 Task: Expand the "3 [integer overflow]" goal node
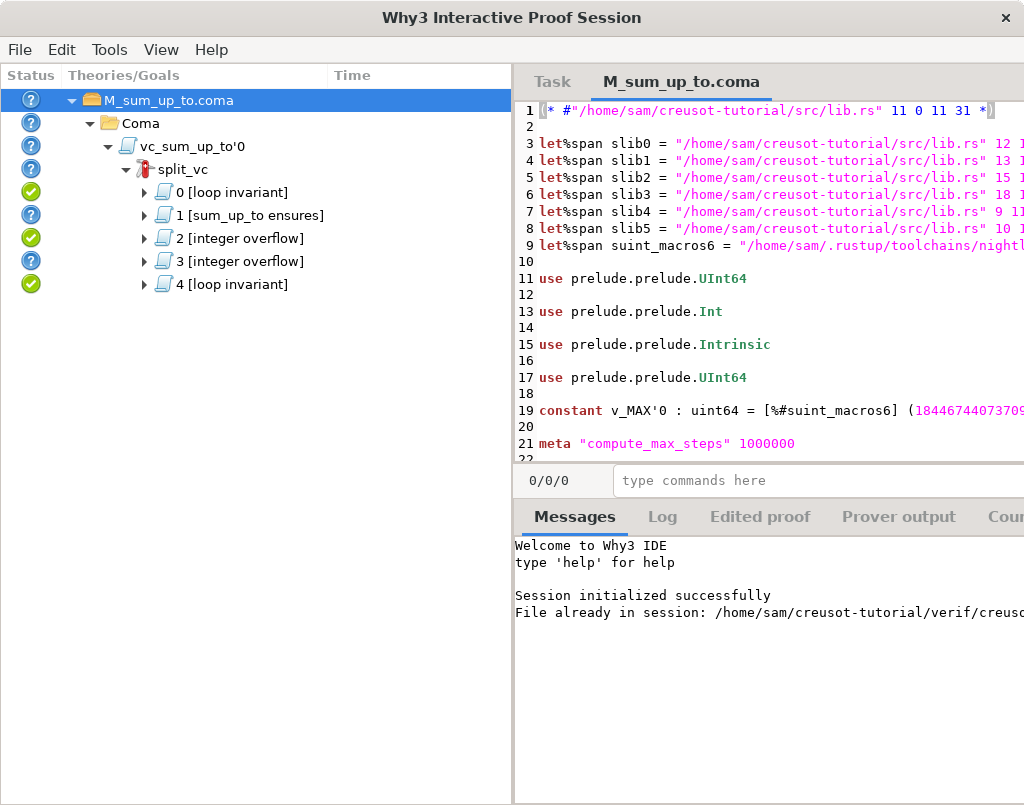[145, 261]
